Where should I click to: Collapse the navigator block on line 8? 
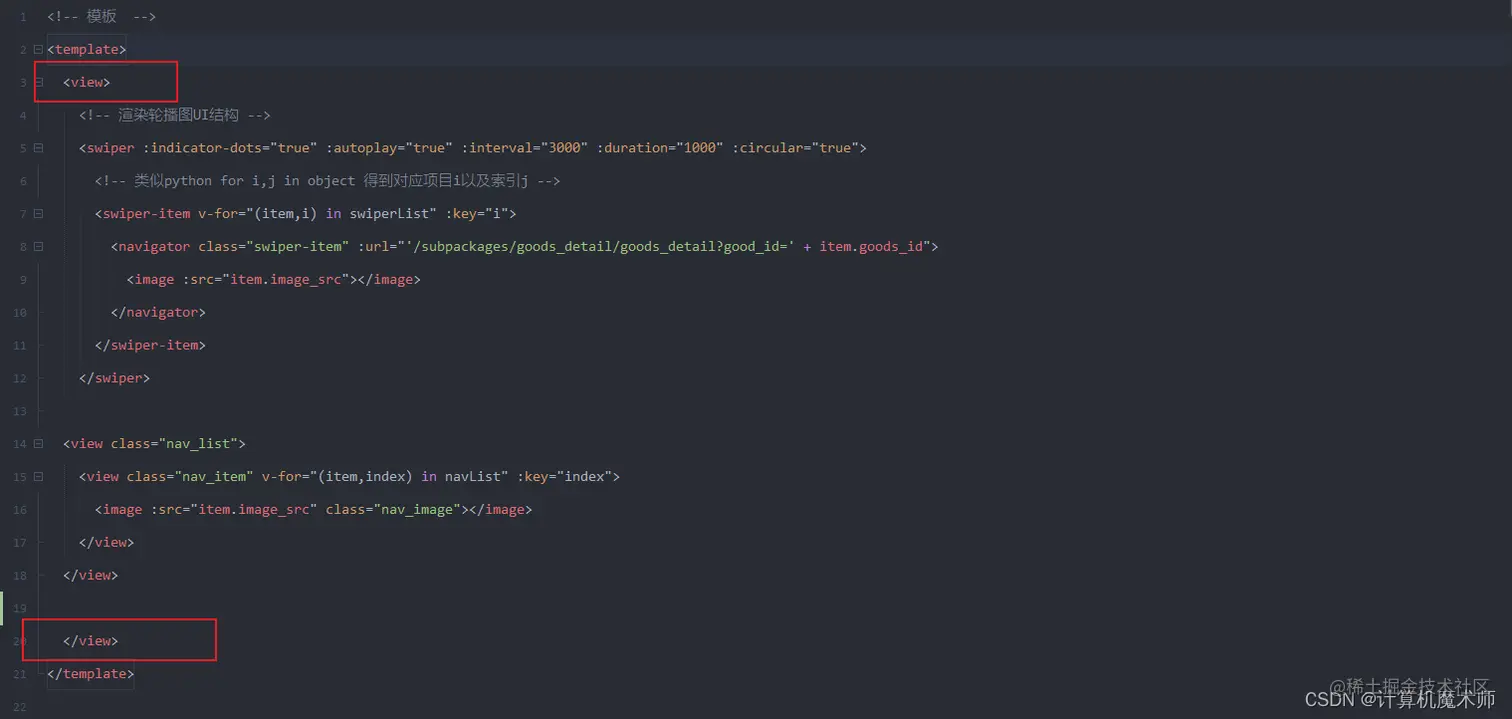pyautogui.click(x=38, y=246)
